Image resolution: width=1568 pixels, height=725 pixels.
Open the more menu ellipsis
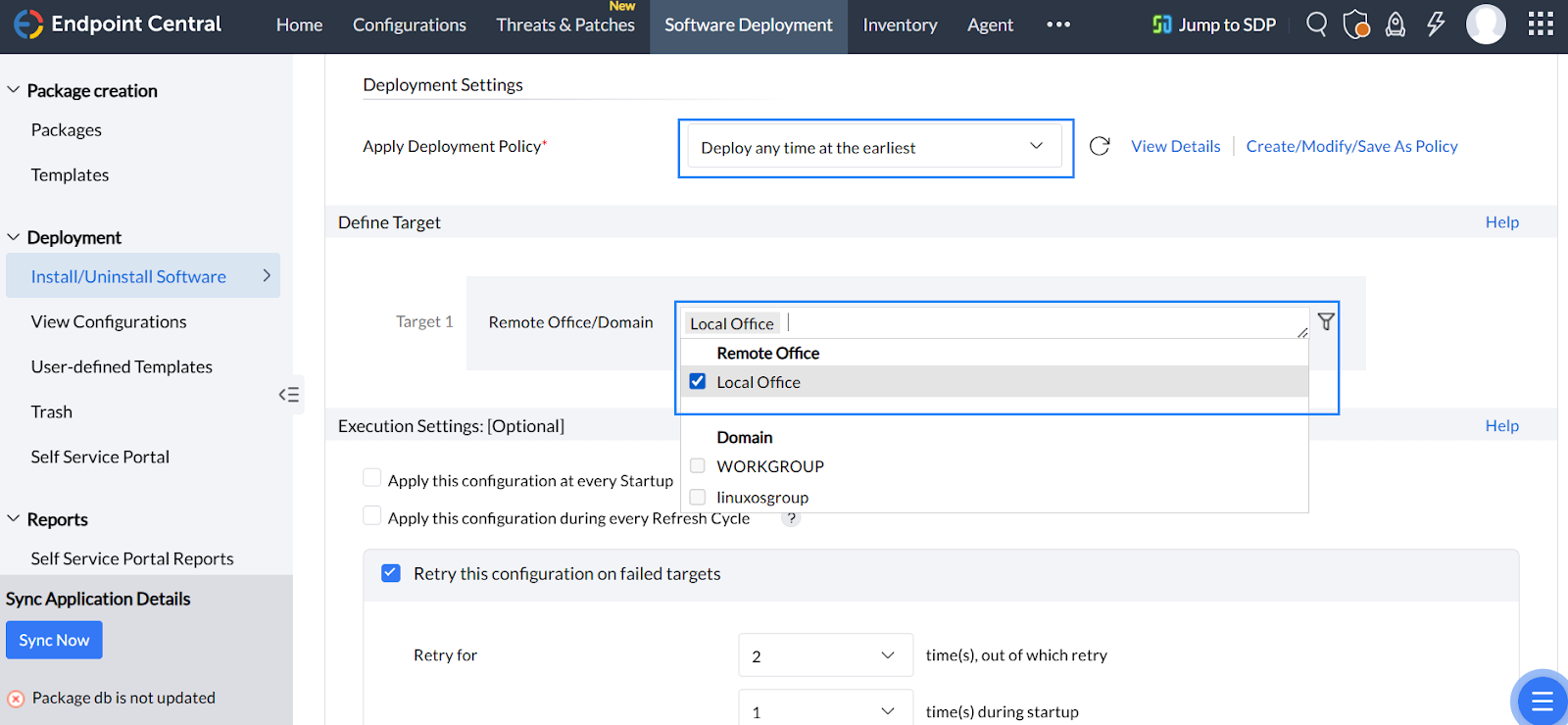[x=1058, y=24]
